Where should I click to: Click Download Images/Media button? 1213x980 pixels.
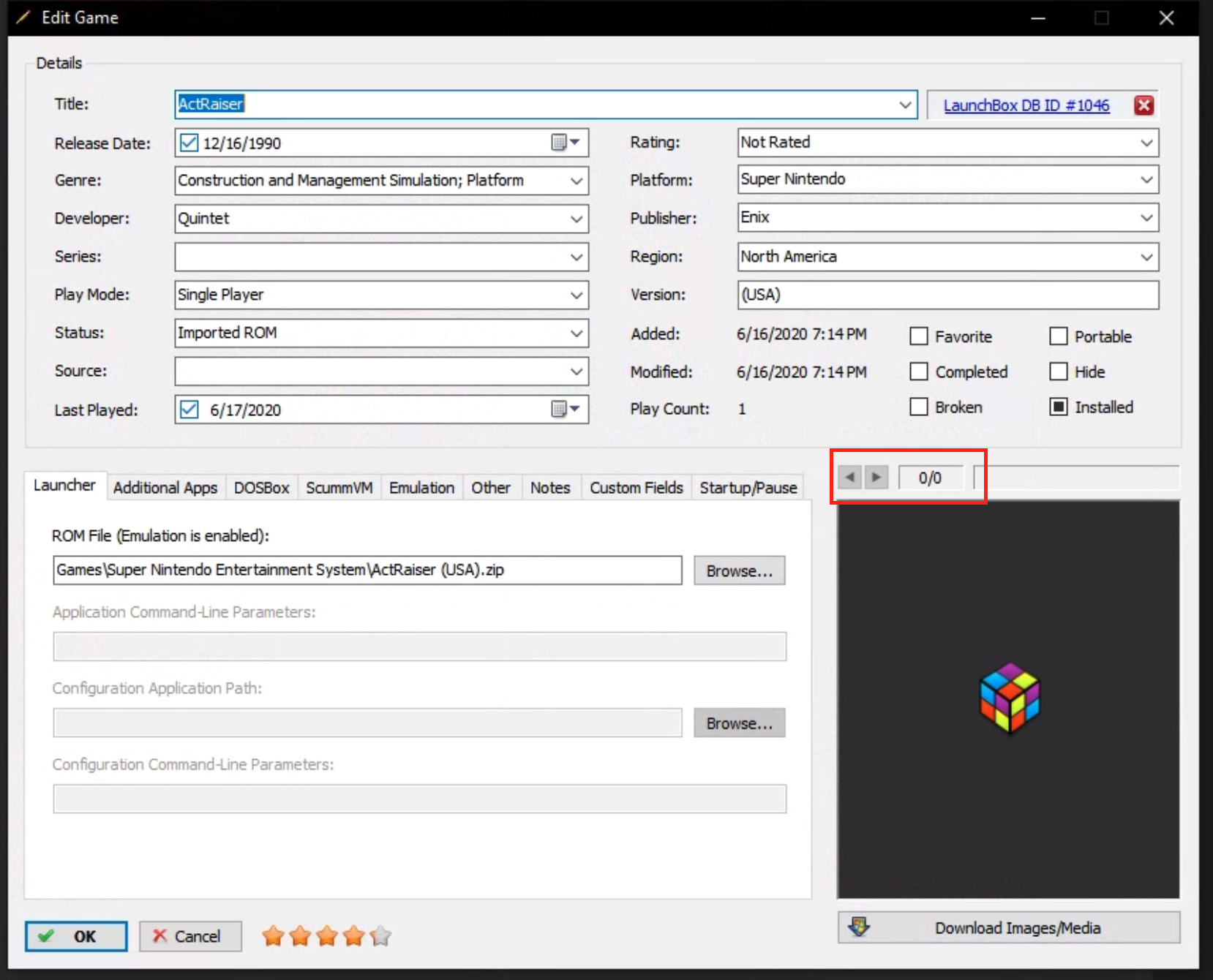(x=1009, y=927)
